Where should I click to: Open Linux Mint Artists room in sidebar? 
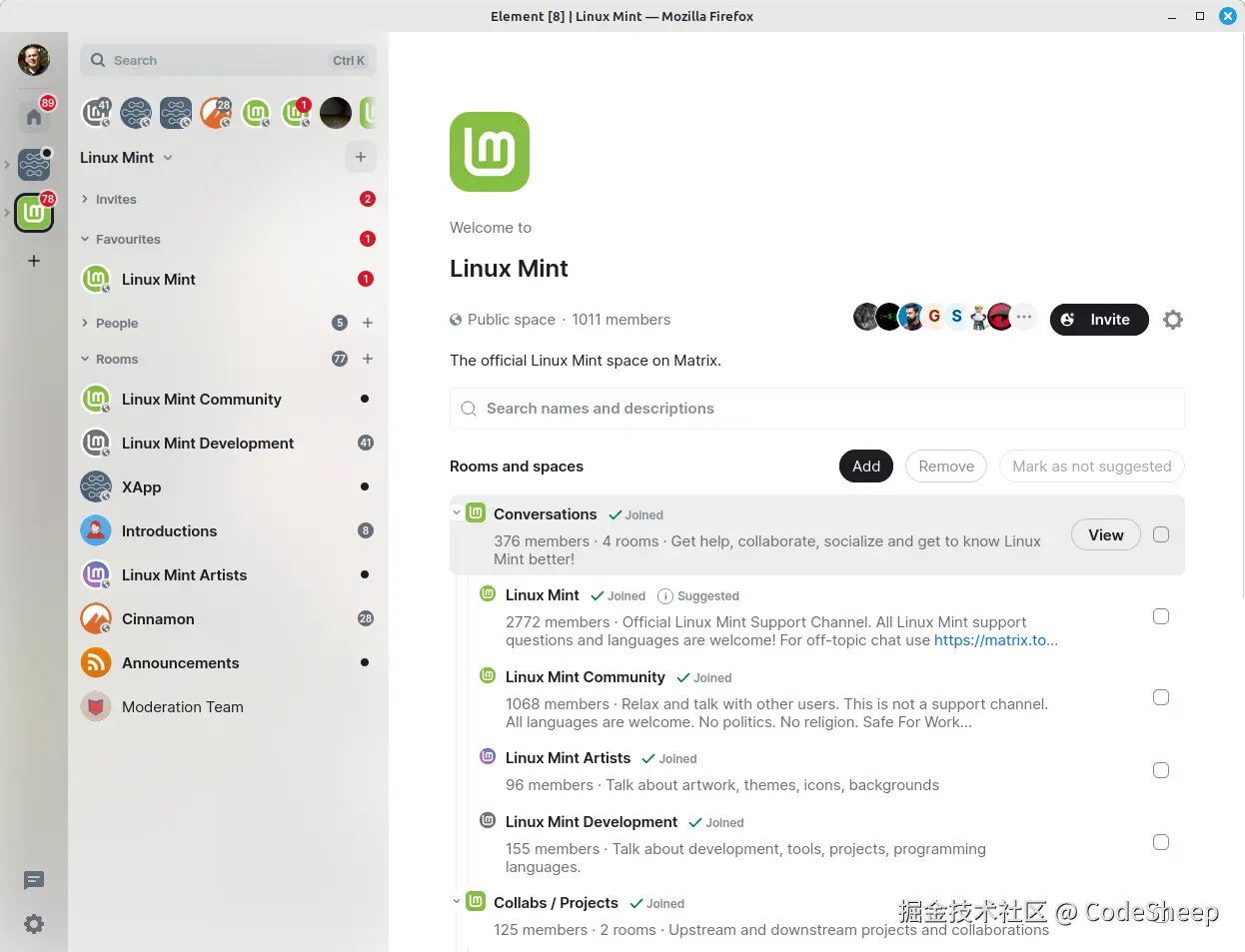pos(228,575)
